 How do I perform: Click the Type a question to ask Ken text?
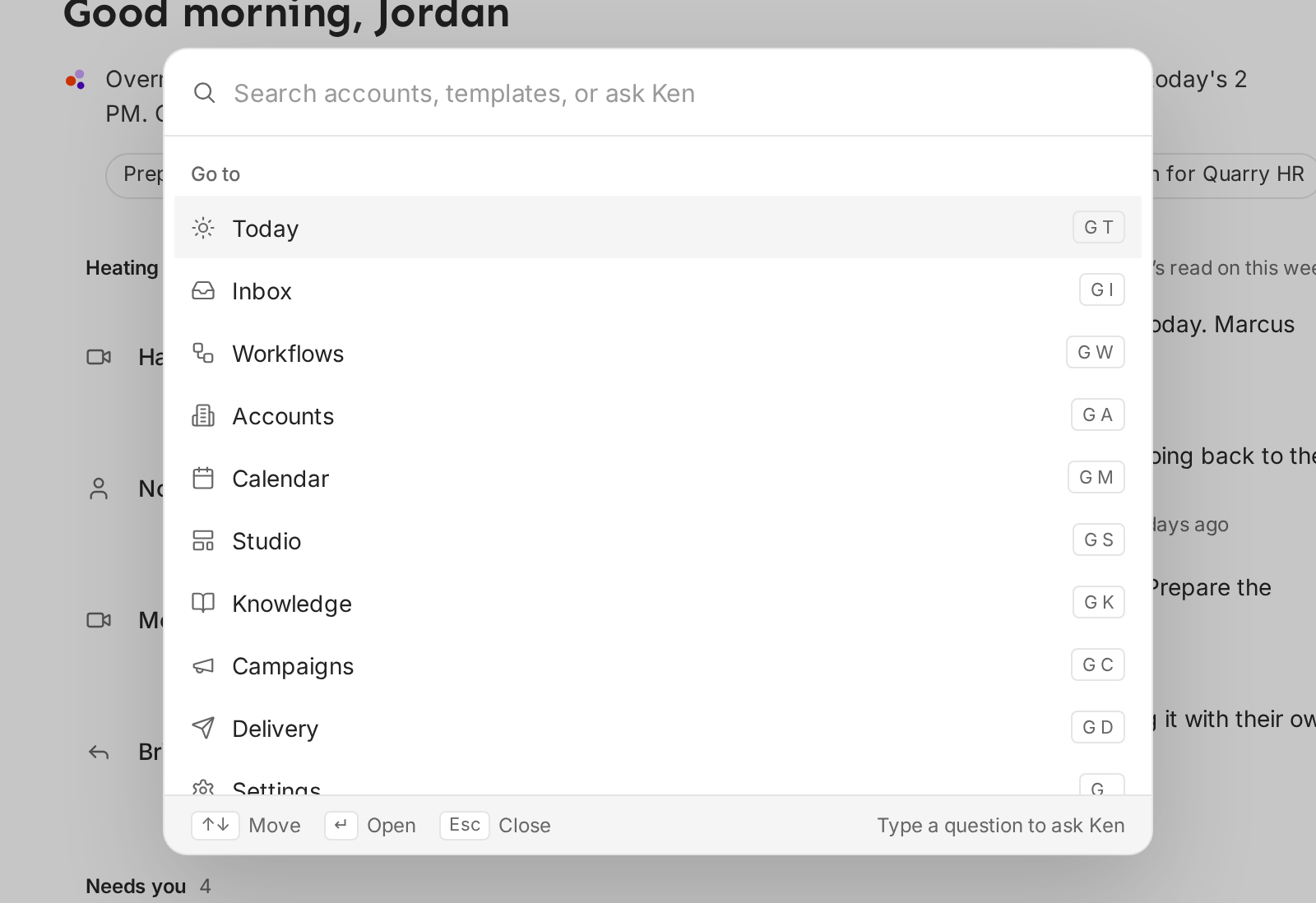point(1001,825)
